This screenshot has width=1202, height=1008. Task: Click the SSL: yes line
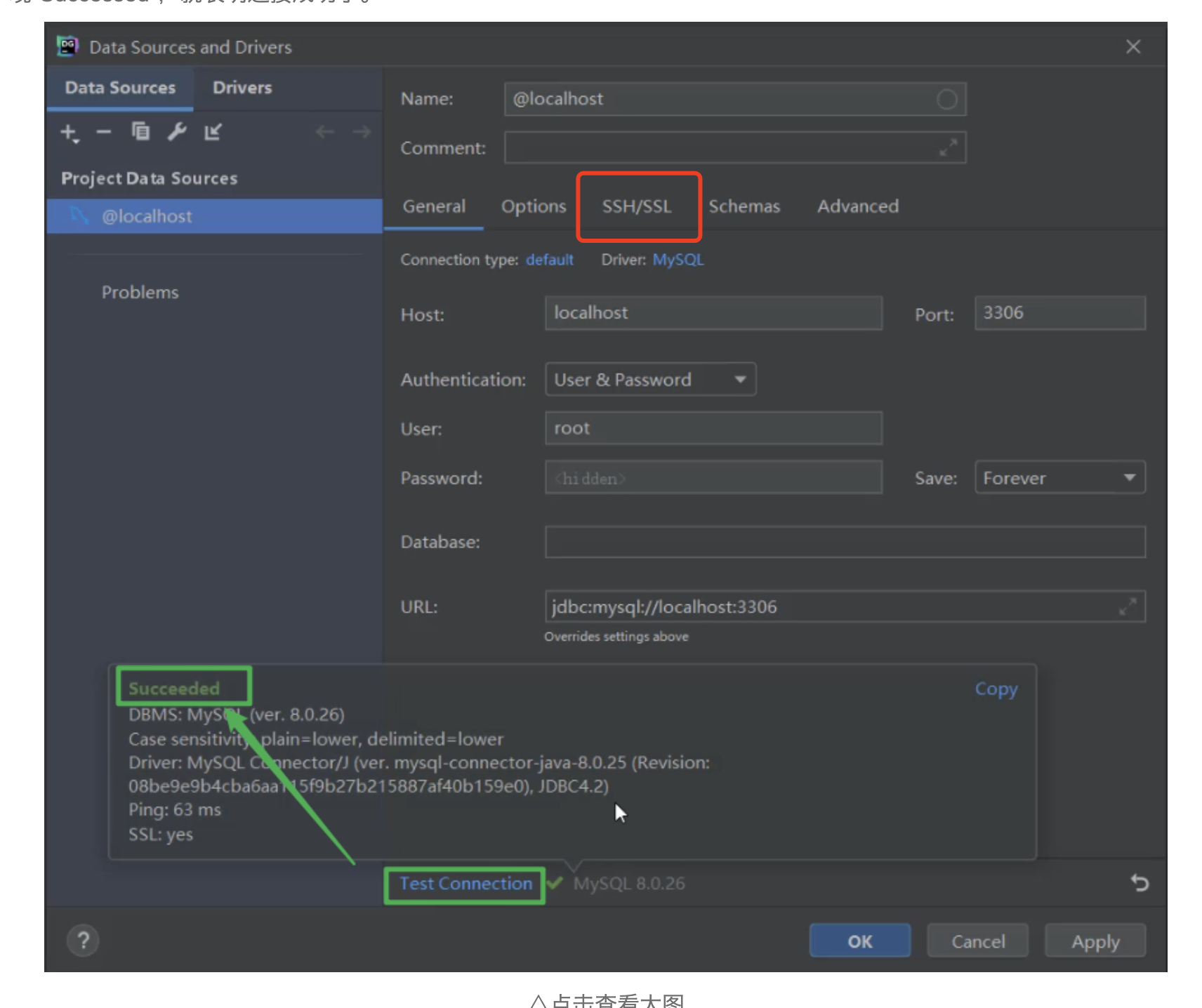(x=161, y=835)
